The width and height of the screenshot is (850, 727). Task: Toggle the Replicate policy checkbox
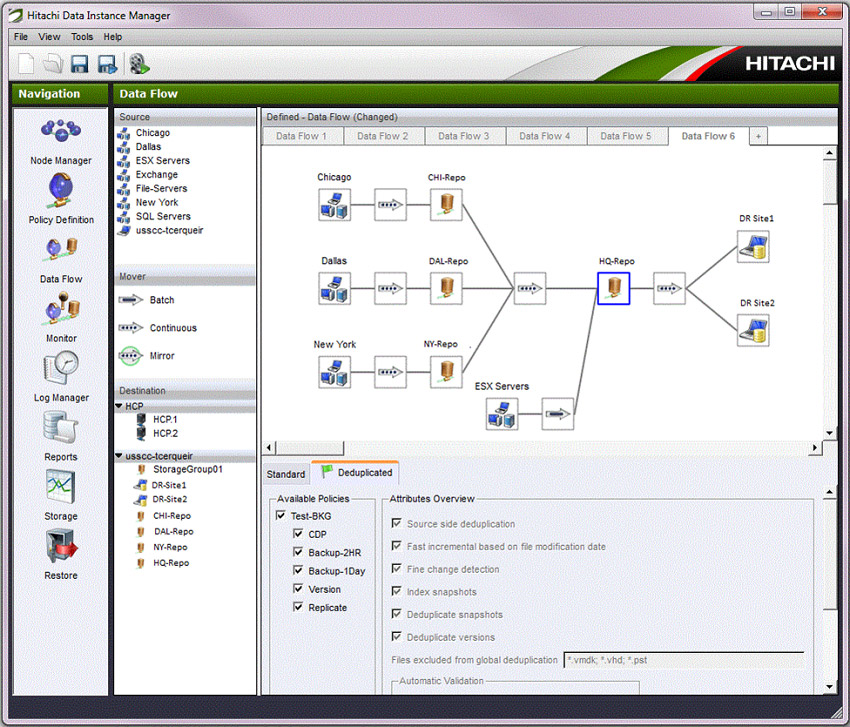(x=298, y=607)
